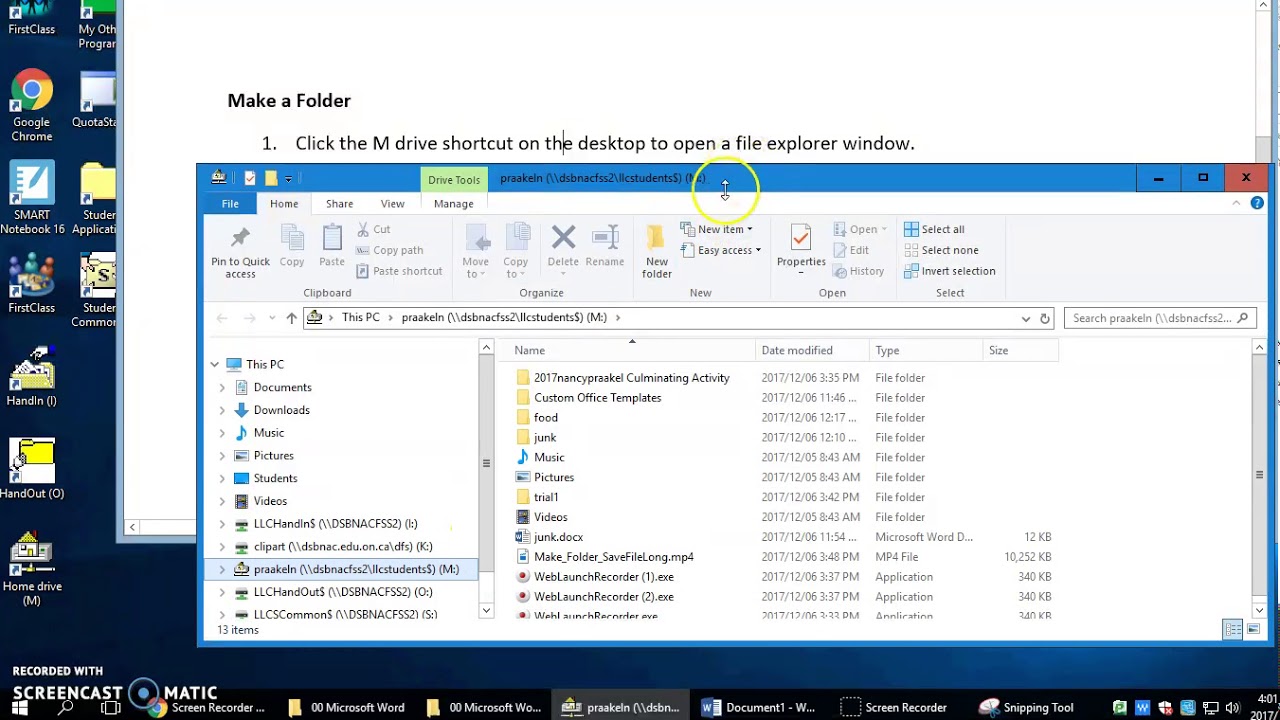The image size is (1280, 720).
Task: Switch to the View ribbon tab
Action: coord(392,204)
